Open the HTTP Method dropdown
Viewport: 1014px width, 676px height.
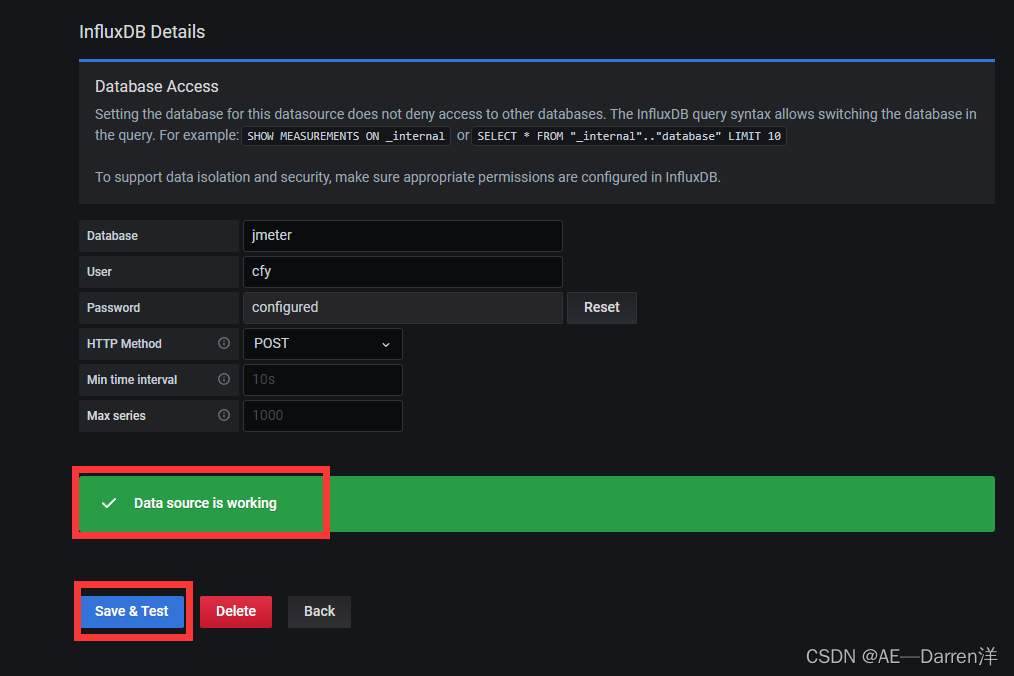[322, 344]
